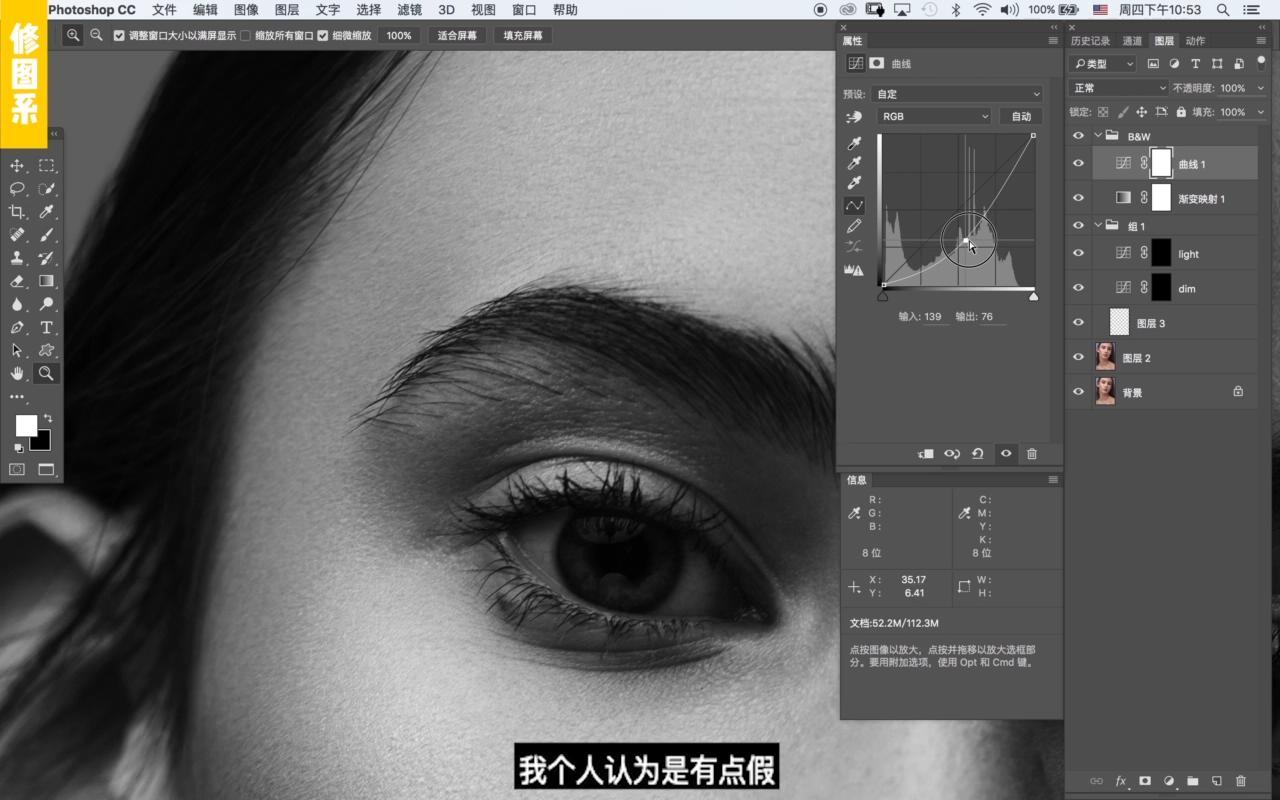Hide the 曲线 1 layer
The height and width of the screenshot is (800, 1280).
[x=1078, y=164]
